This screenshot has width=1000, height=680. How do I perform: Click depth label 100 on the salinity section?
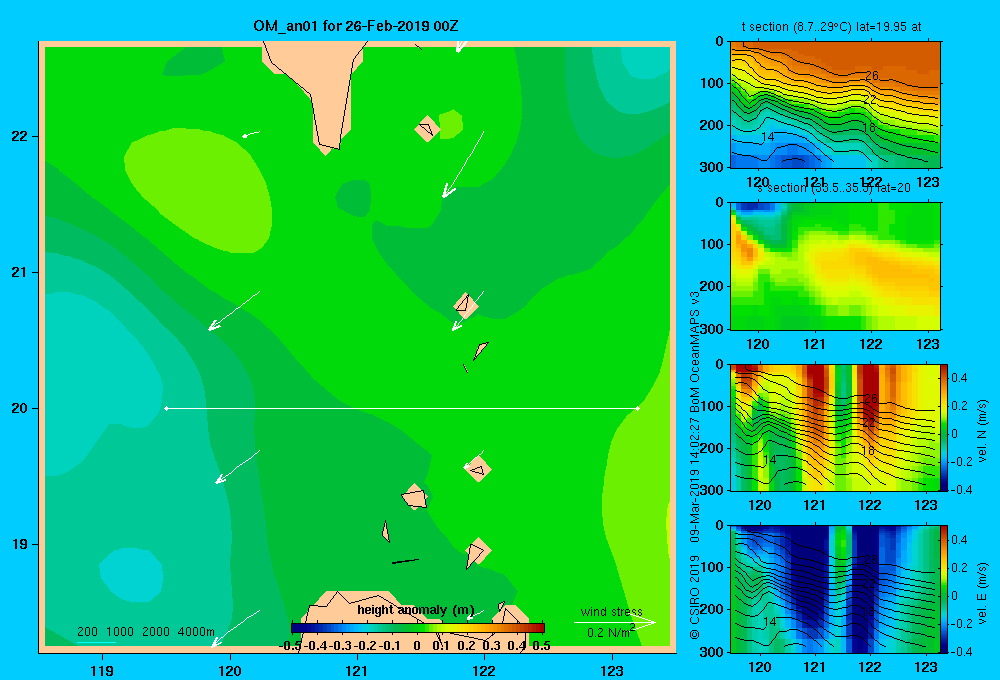click(712, 244)
